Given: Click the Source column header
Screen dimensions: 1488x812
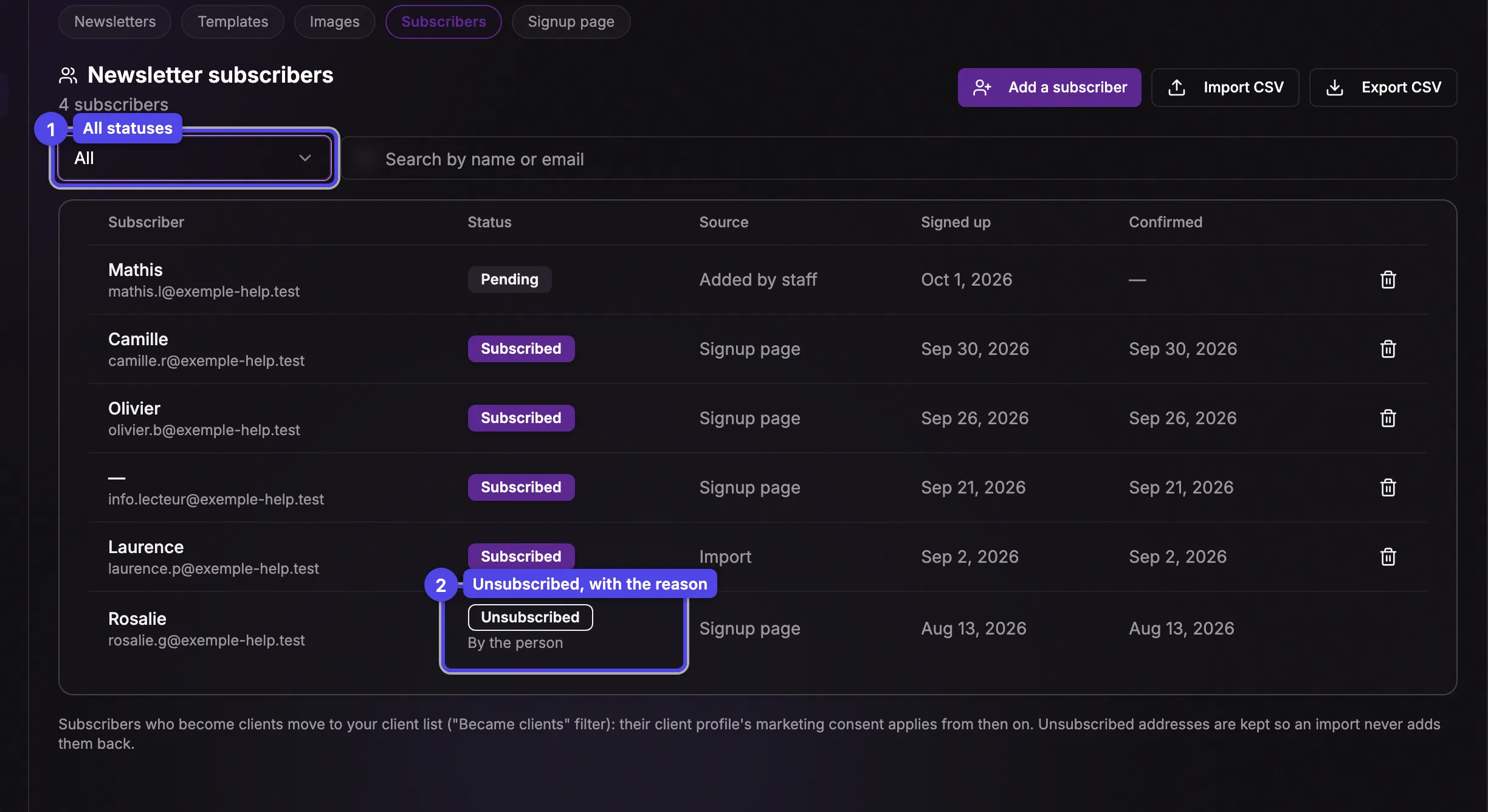Looking at the screenshot, I should [x=723, y=222].
